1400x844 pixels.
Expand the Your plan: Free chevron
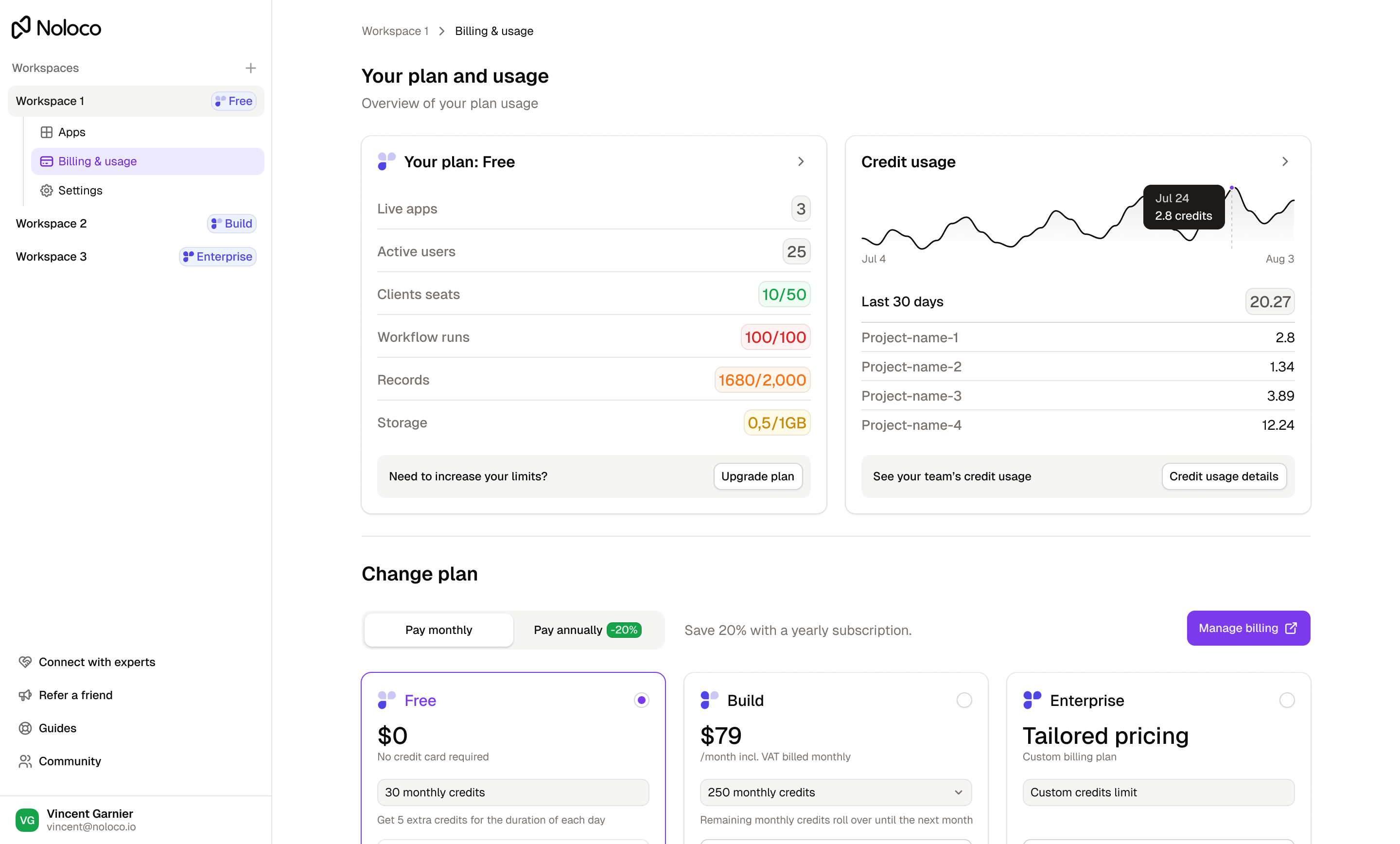801,162
